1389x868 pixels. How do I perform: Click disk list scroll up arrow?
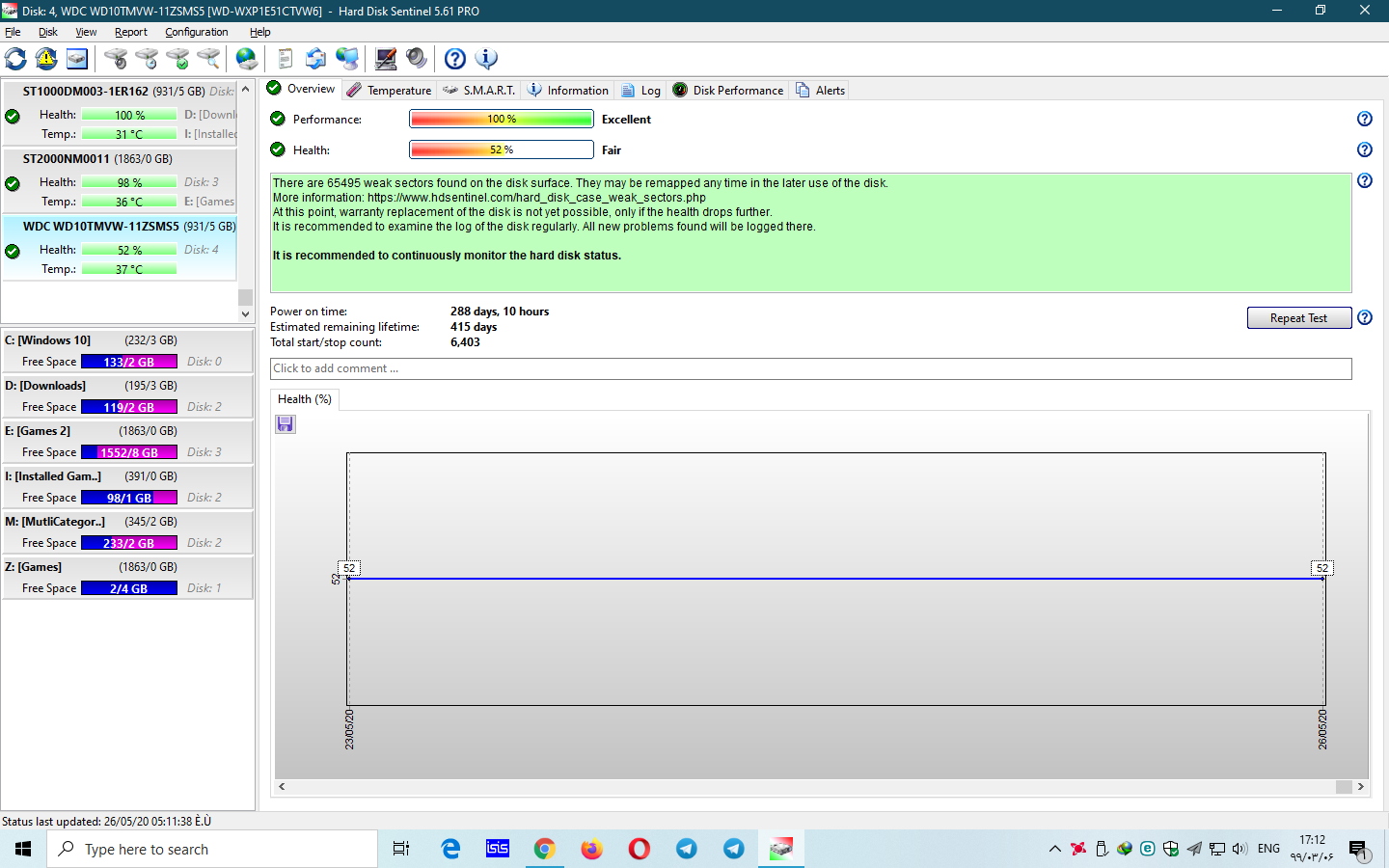[x=245, y=89]
